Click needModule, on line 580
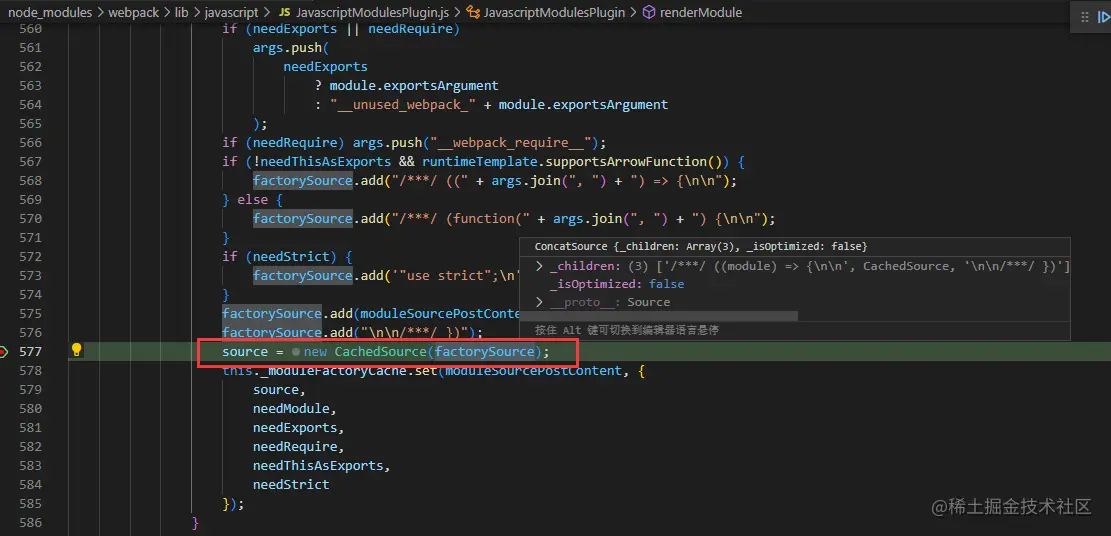Screen dimensions: 1111x536 (x=295, y=408)
